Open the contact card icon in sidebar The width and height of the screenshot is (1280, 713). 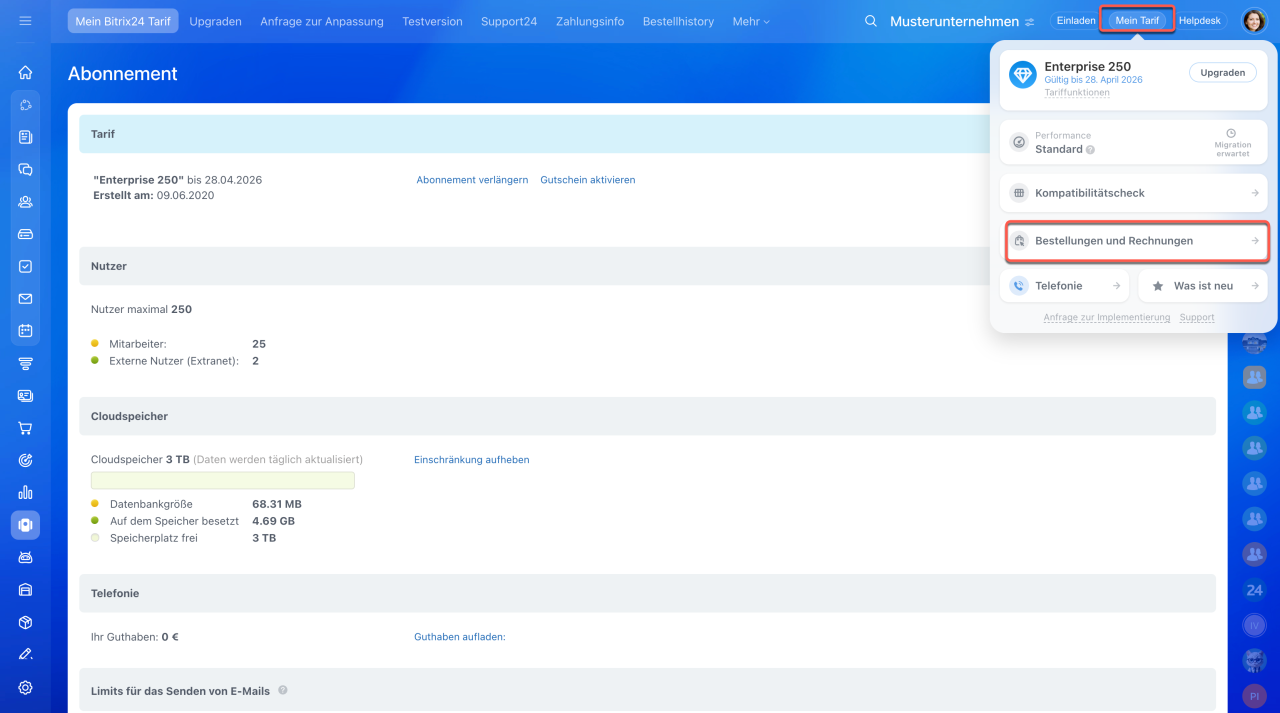click(25, 396)
